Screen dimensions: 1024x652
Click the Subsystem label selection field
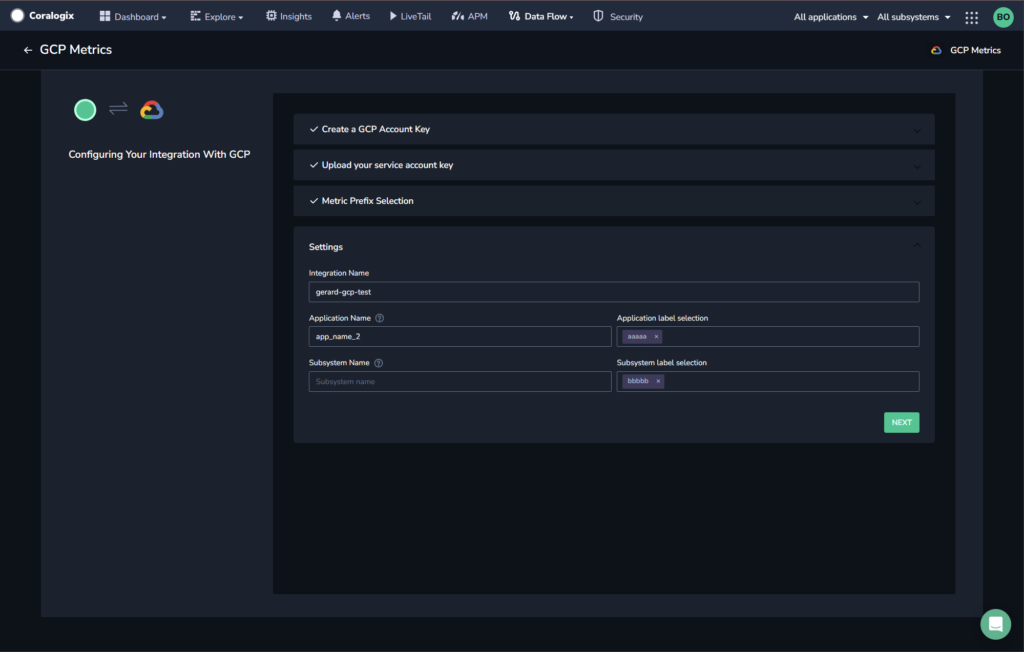(768, 382)
